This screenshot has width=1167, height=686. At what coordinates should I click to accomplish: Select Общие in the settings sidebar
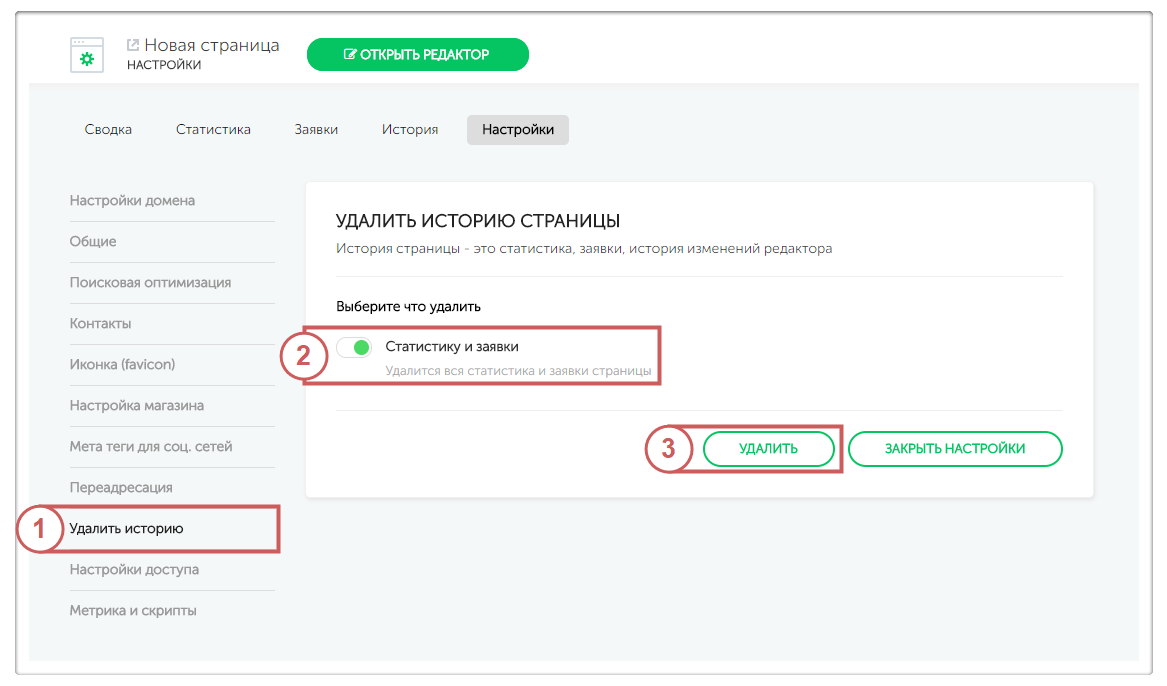click(x=93, y=241)
